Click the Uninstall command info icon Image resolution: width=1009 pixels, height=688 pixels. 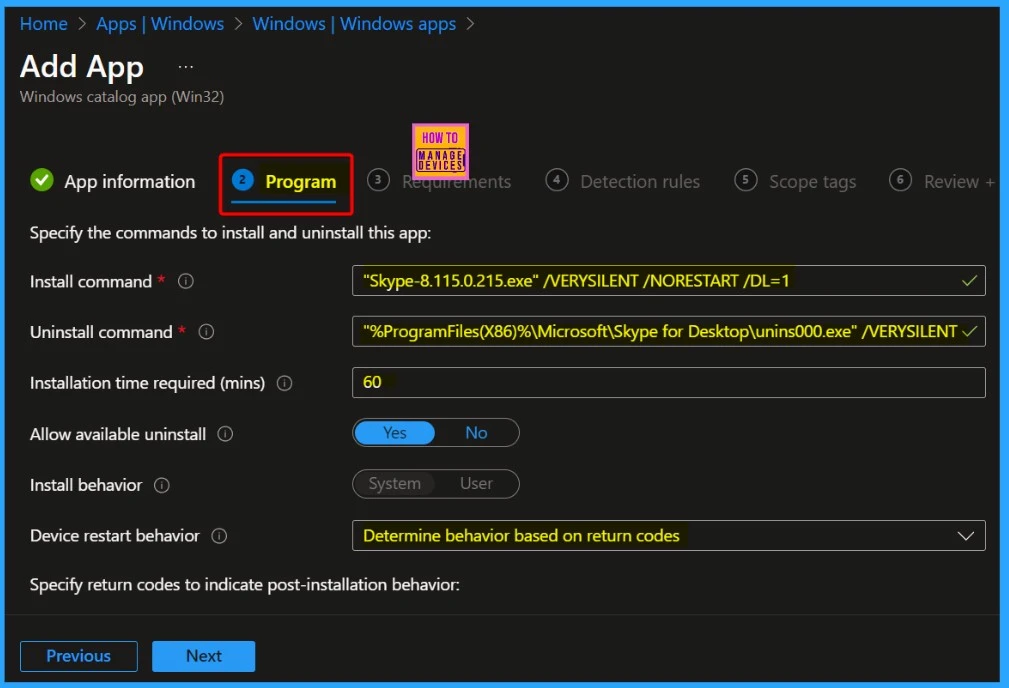pyautogui.click(x=206, y=331)
